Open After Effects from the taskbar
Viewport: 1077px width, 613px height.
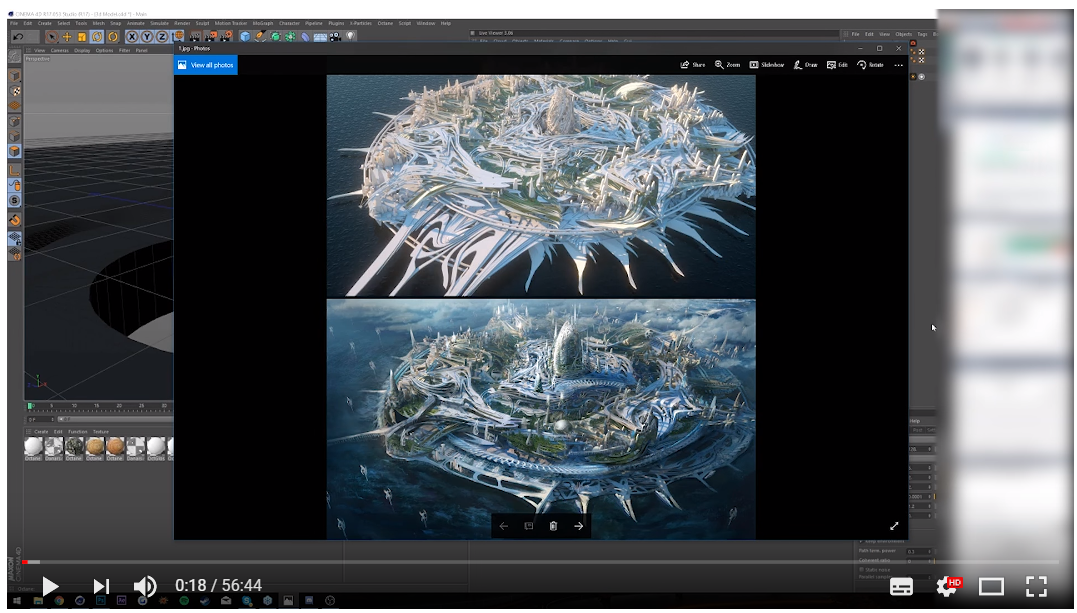point(122,601)
